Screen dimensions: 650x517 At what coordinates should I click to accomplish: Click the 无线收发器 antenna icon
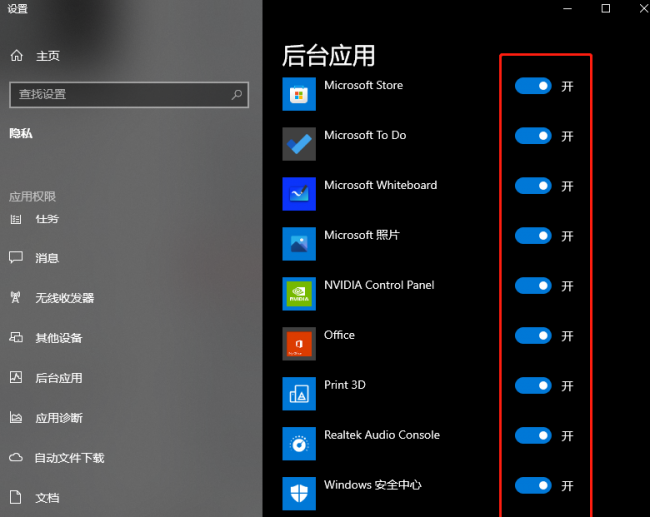coord(15,297)
